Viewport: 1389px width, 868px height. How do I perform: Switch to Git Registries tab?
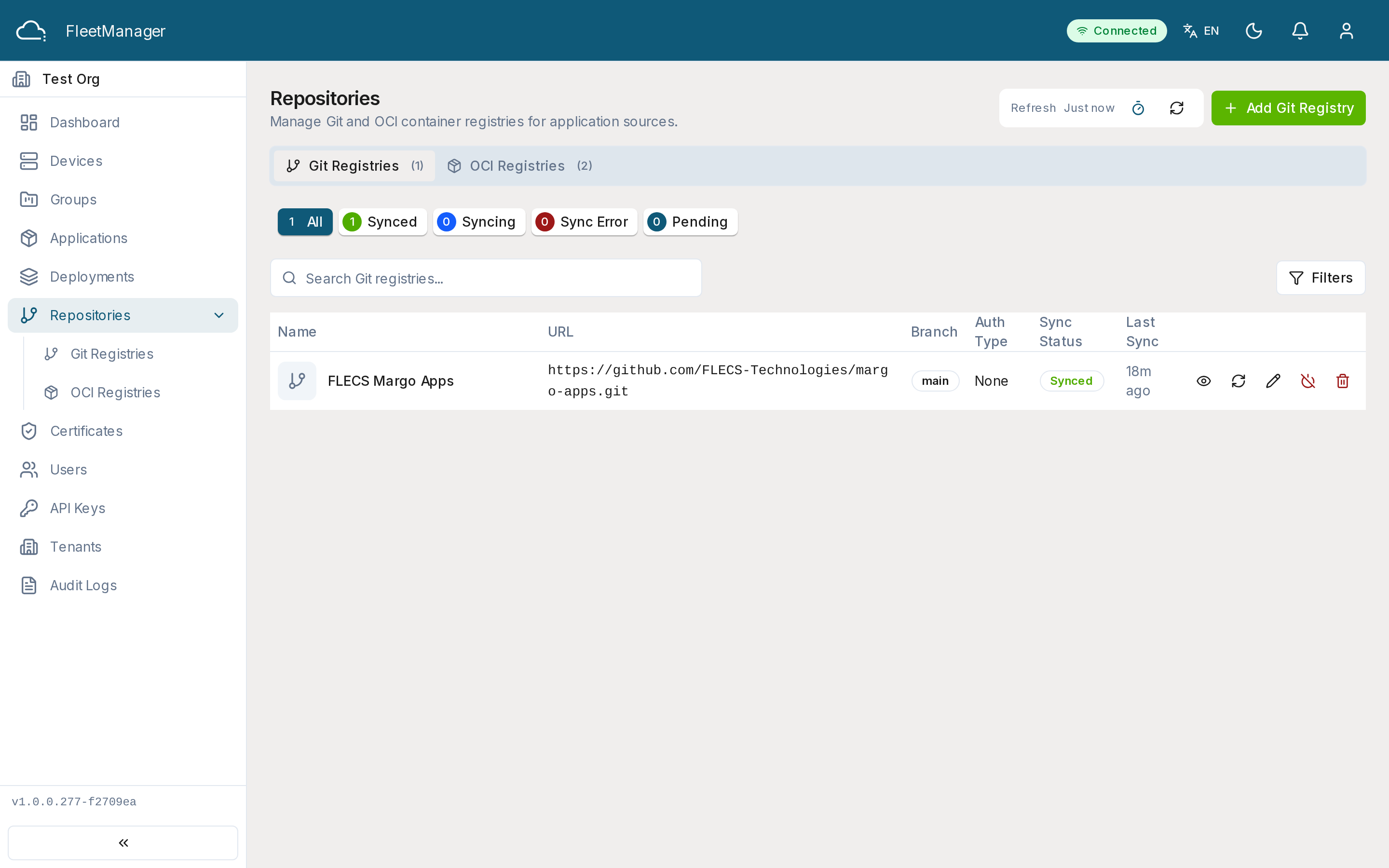tap(354, 166)
